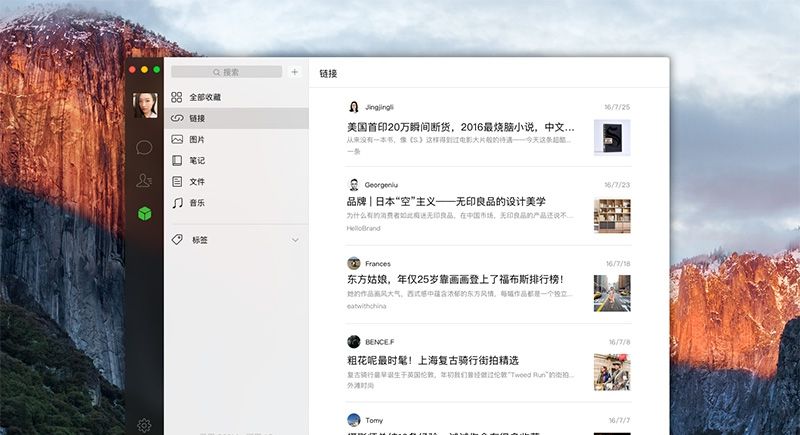
Task: Click source label eatwithchina
Action: point(366,306)
